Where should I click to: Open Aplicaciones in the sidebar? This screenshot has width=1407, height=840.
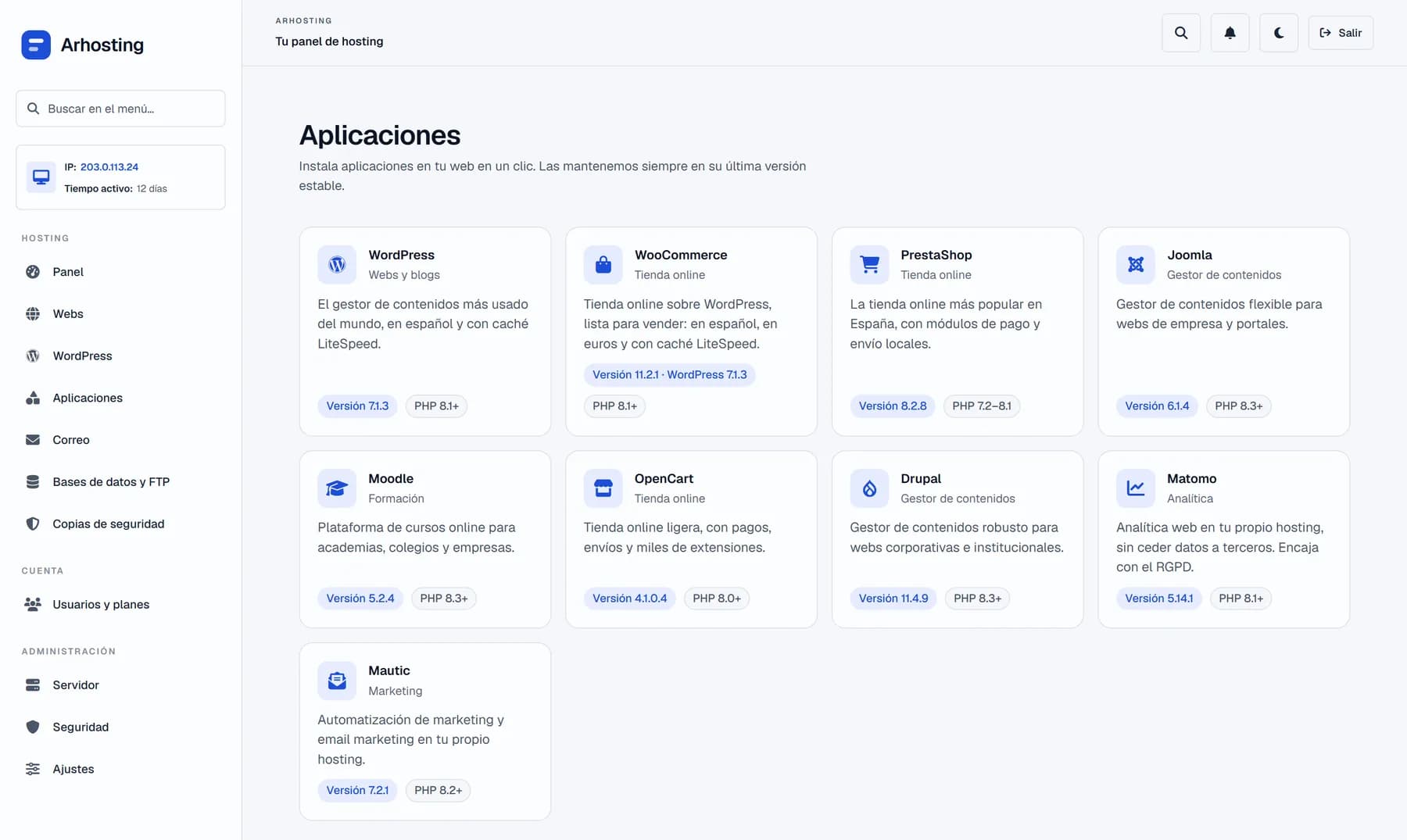click(x=120, y=398)
